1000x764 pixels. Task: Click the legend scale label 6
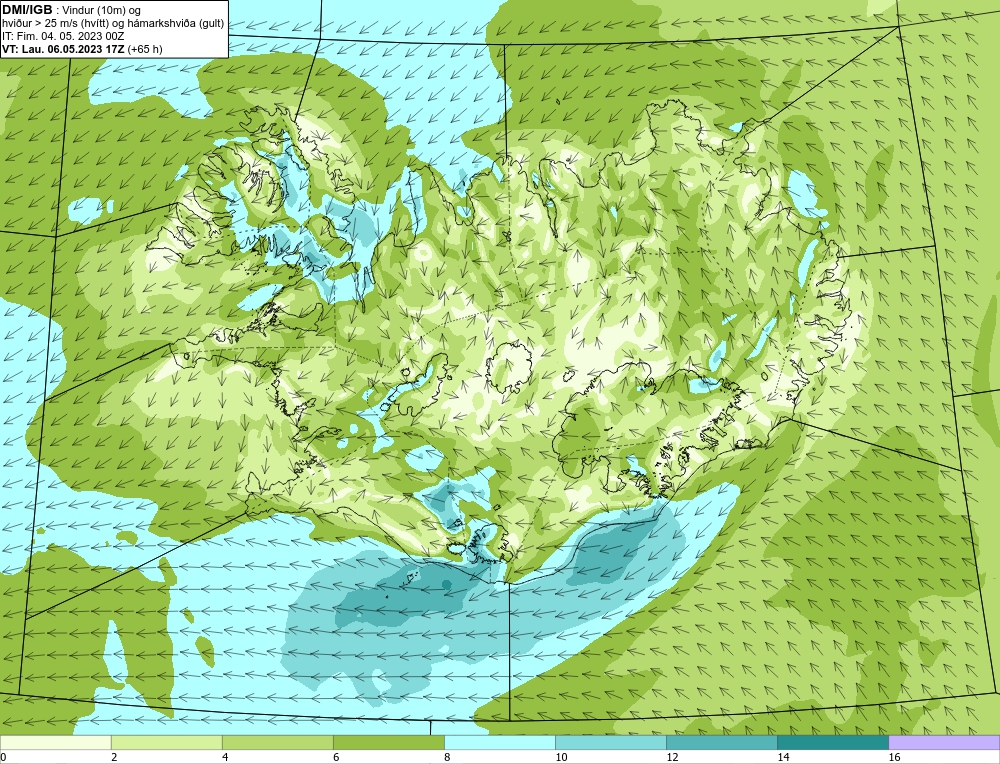pos(336,757)
